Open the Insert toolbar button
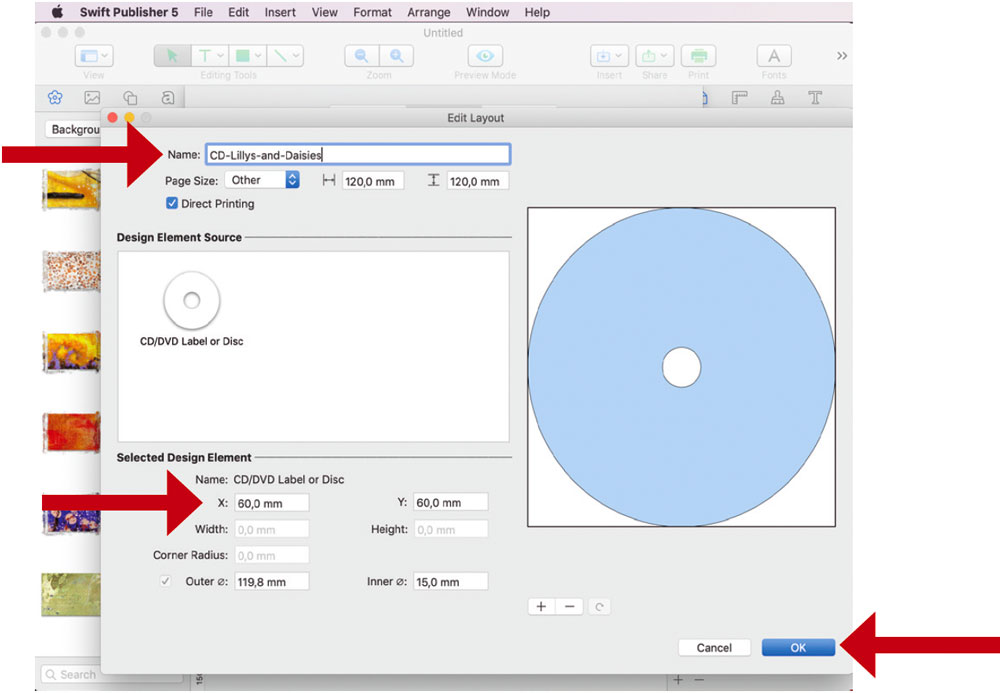 click(609, 56)
